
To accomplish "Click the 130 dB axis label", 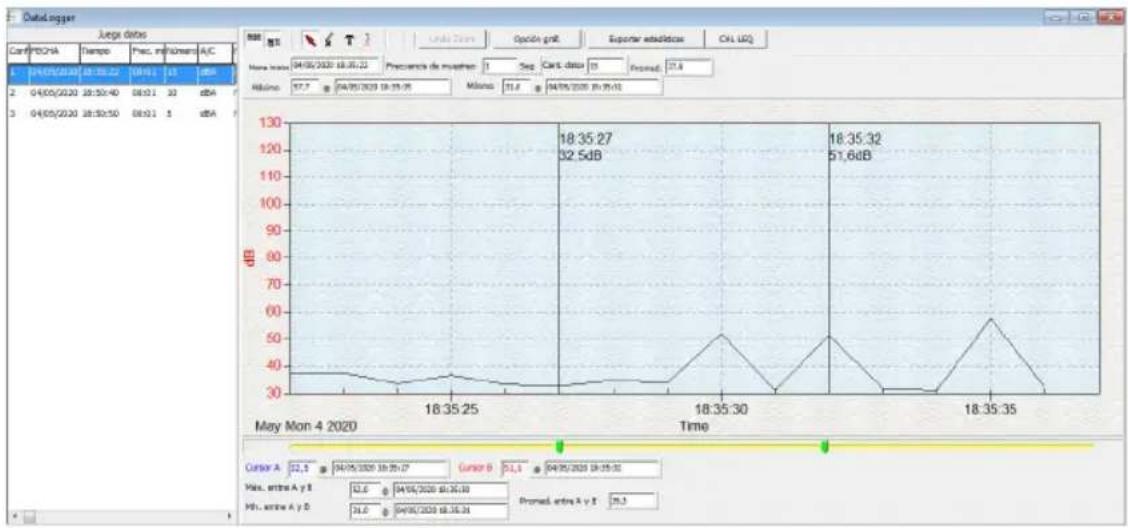I will pos(268,124).
